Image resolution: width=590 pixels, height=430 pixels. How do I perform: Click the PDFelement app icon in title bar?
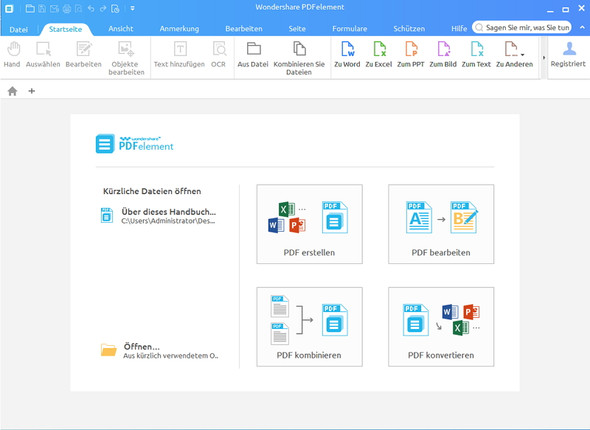click(x=9, y=8)
